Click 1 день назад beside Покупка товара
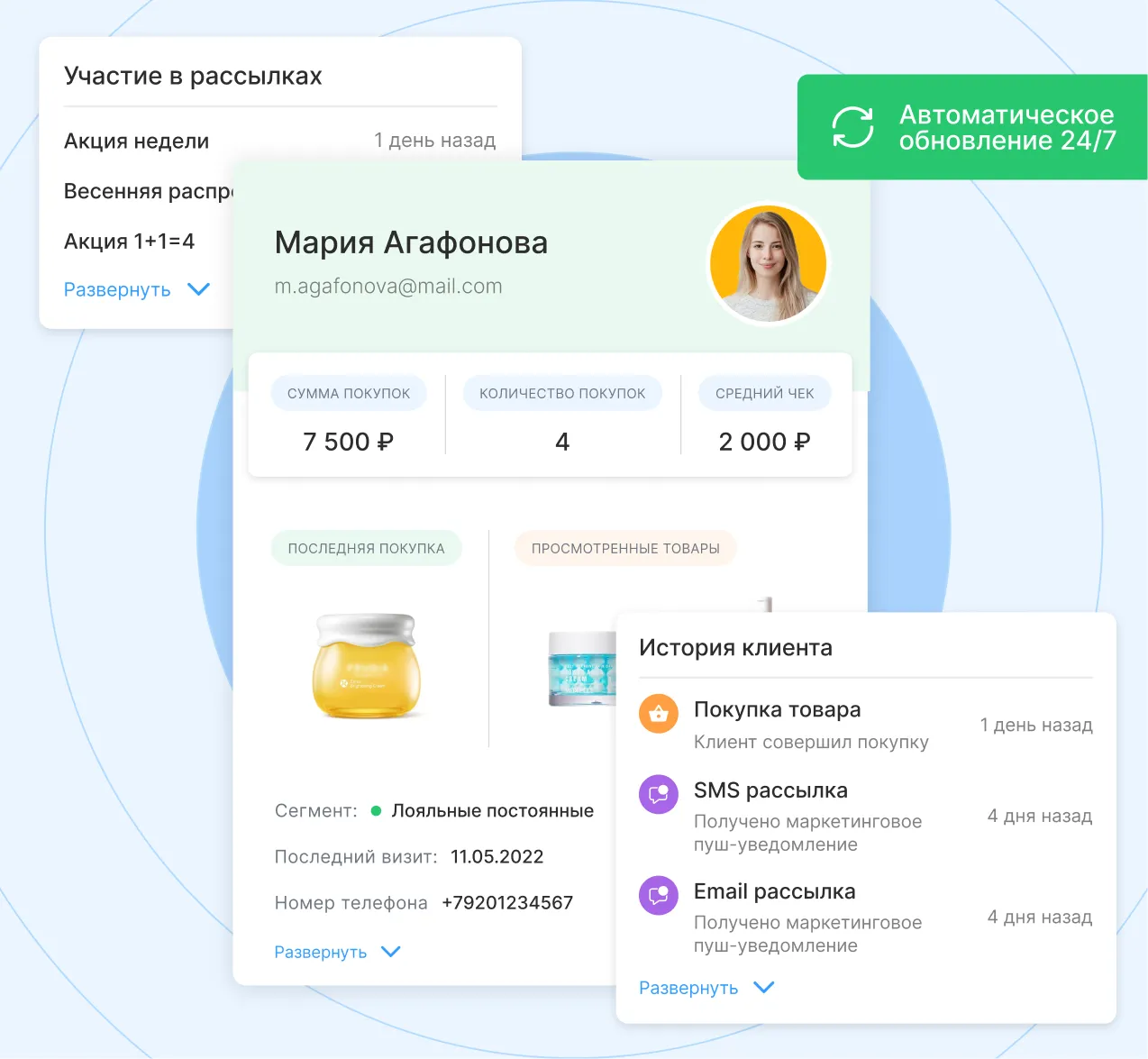The height and width of the screenshot is (1059, 1148). click(x=1036, y=726)
